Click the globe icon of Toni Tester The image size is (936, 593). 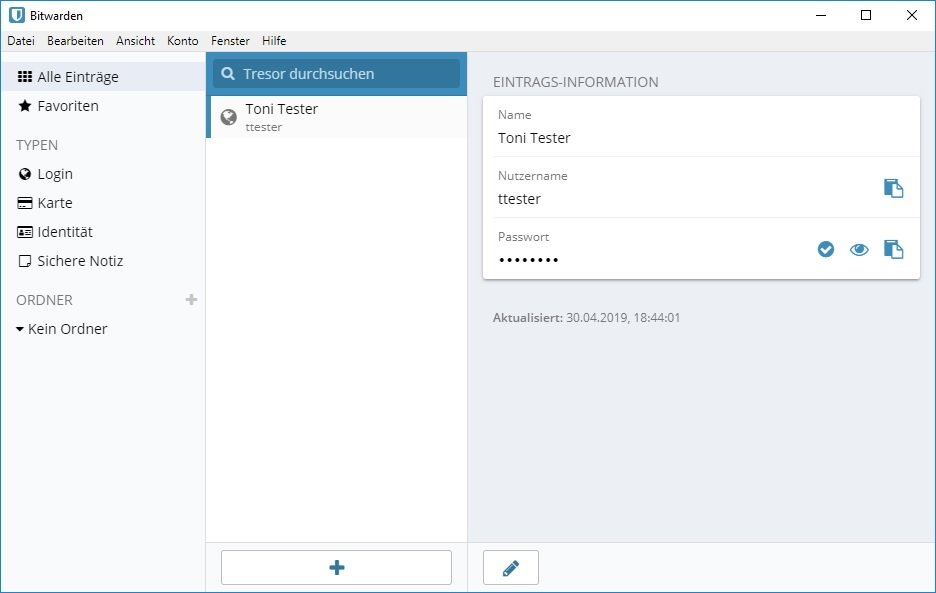pyautogui.click(x=229, y=117)
